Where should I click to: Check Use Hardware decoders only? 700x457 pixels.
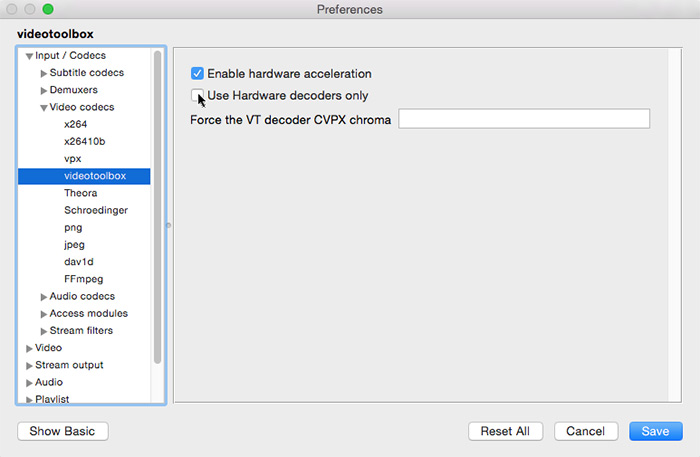pyautogui.click(x=197, y=95)
